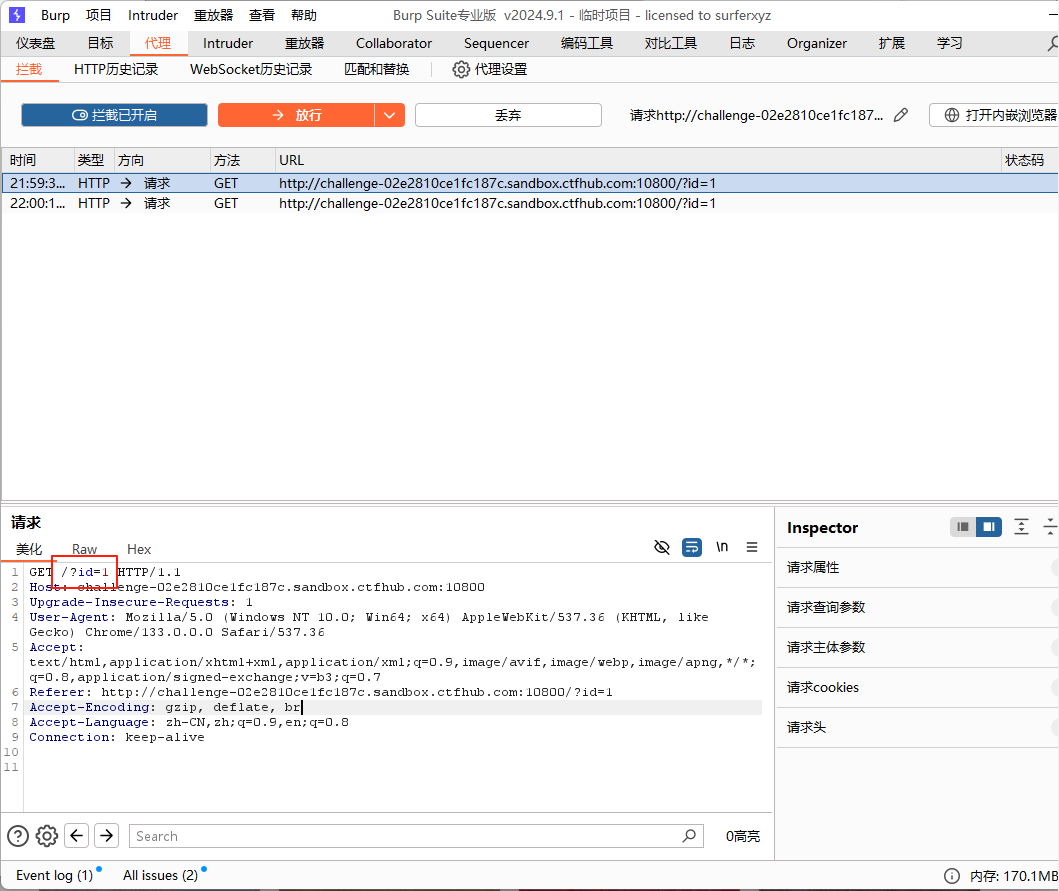Select Raw view tab in request editor
The width and height of the screenshot is (1059, 891).
tap(84, 549)
